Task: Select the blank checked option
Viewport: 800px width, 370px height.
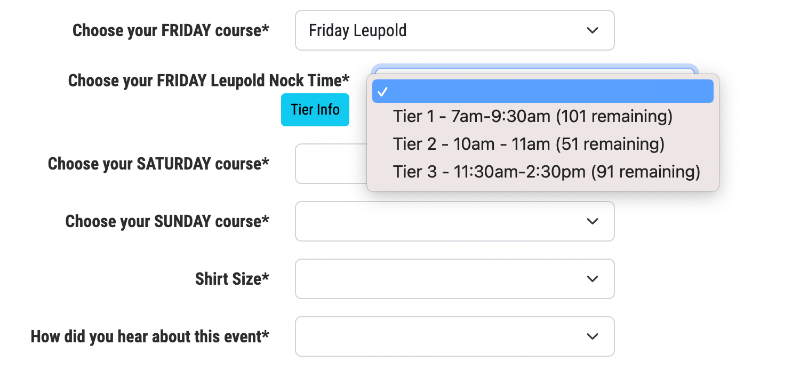Action: (542, 91)
